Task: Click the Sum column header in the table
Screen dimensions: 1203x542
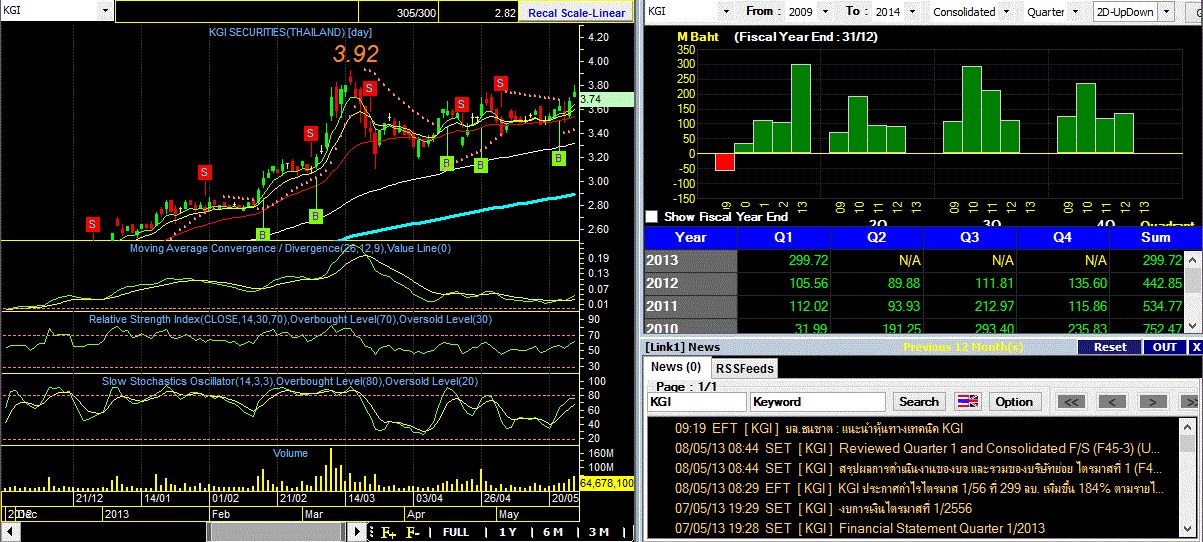Action: 1155,238
